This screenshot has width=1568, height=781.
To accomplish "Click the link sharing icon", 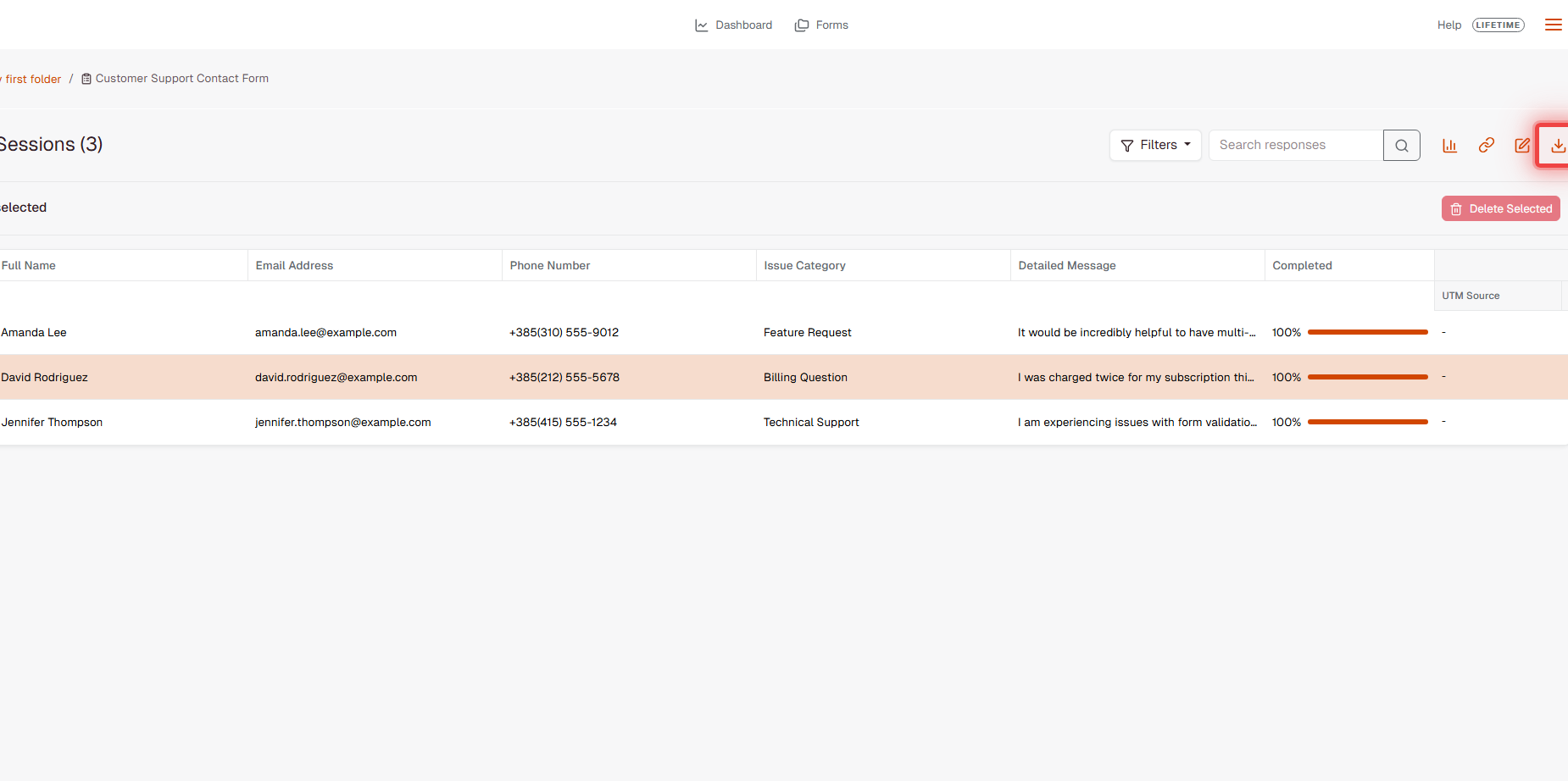I will click(x=1486, y=145).
